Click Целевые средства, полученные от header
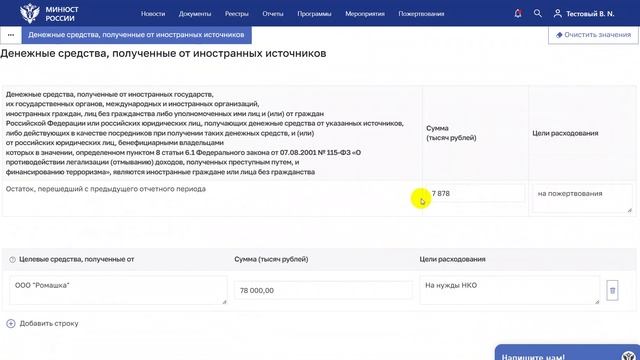The width and height of the screenshot is (640, 360). (x=77, y=259)
